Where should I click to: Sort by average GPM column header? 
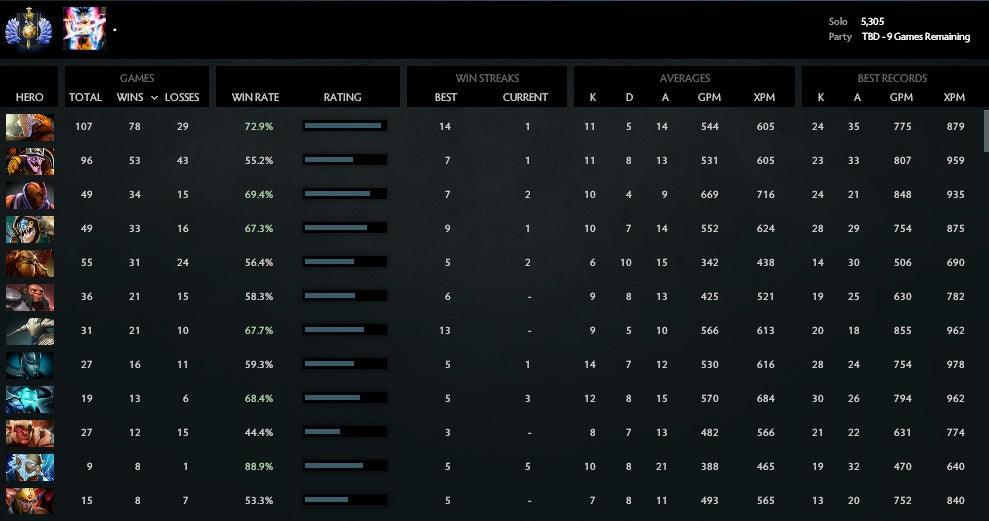tap(708, 98)
